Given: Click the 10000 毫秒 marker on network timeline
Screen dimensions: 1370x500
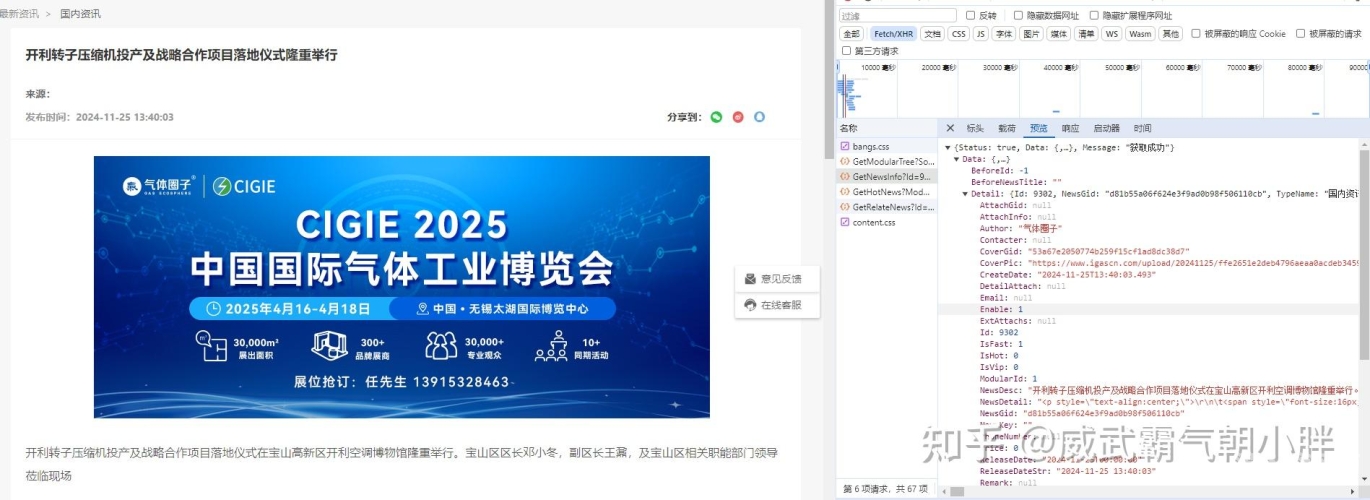Looking at the screenshot, I should point(878,67).
